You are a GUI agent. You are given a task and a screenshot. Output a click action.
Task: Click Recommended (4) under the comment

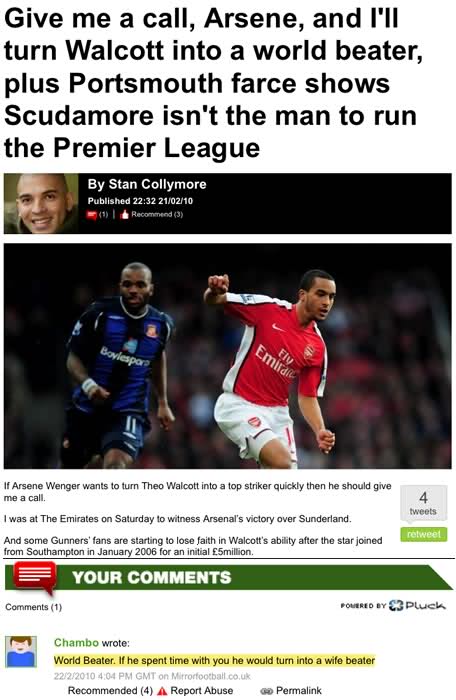tap(110, 691)
